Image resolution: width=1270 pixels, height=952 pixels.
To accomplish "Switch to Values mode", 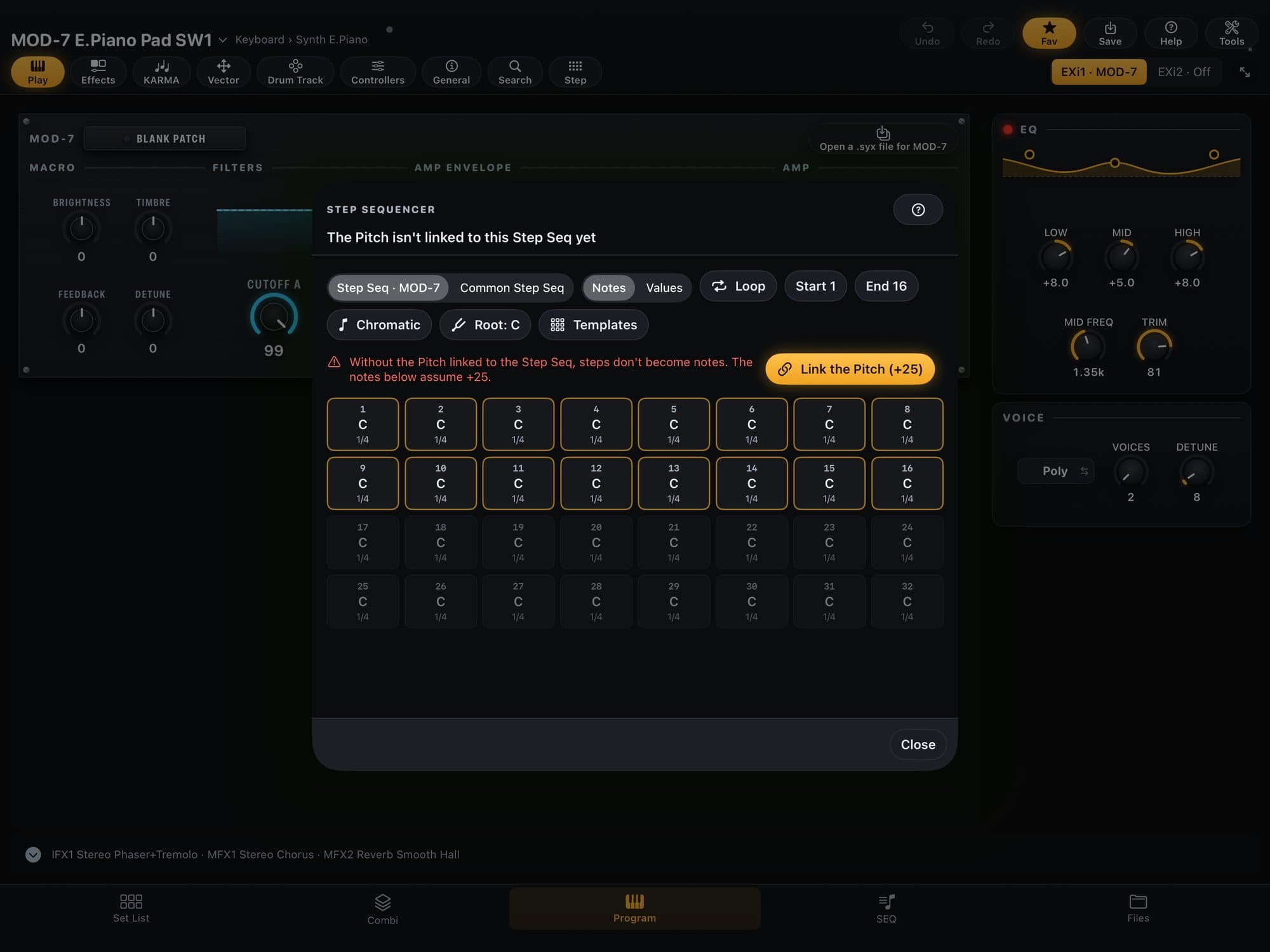I will pos(664,288).
